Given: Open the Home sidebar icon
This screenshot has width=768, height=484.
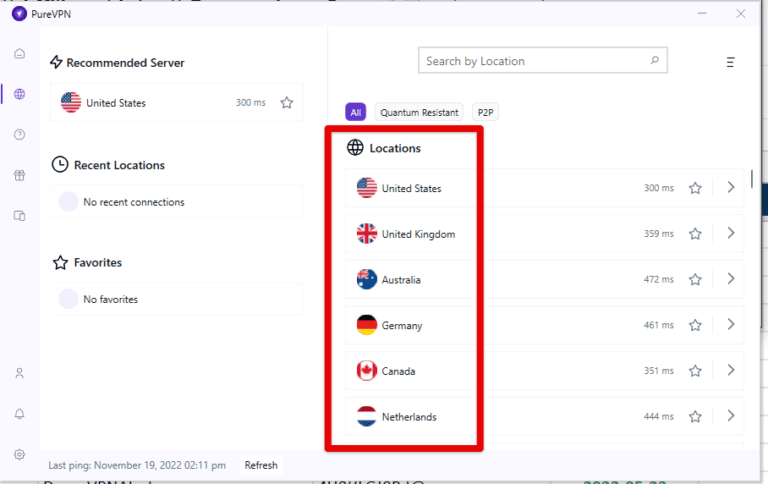Looking at the screenshot, I should point(20,53).
